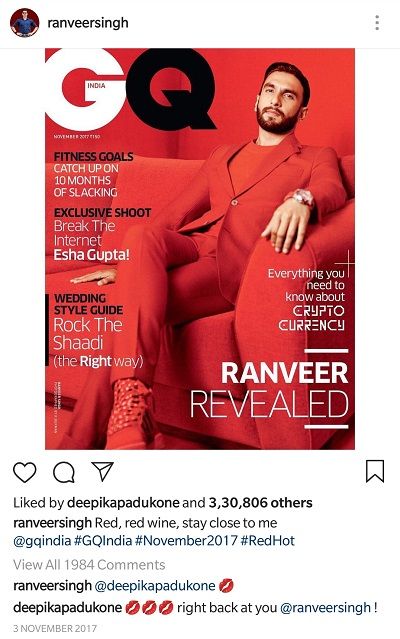The width and height of the screenshot is (400, 639).
Task: Open the list of 3,30,806 others
Action: (261, 503)
